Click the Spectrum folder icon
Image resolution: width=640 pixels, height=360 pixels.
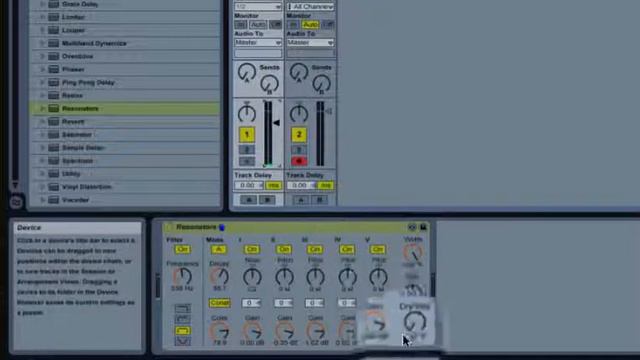(x=53, y=161)
